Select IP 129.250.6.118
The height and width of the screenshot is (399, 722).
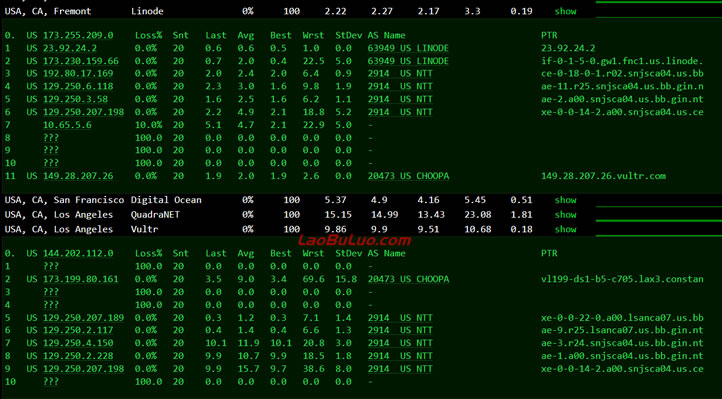click(x=78, y=86)
